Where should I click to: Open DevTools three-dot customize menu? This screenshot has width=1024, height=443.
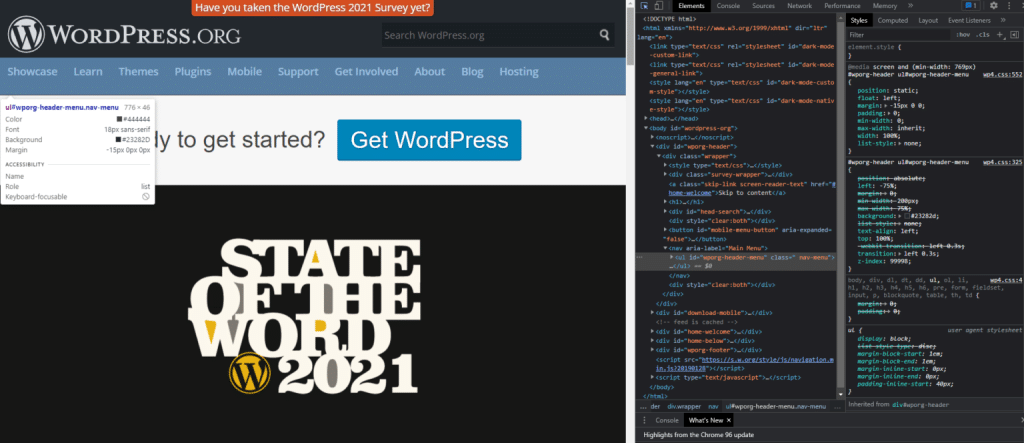1008,5
